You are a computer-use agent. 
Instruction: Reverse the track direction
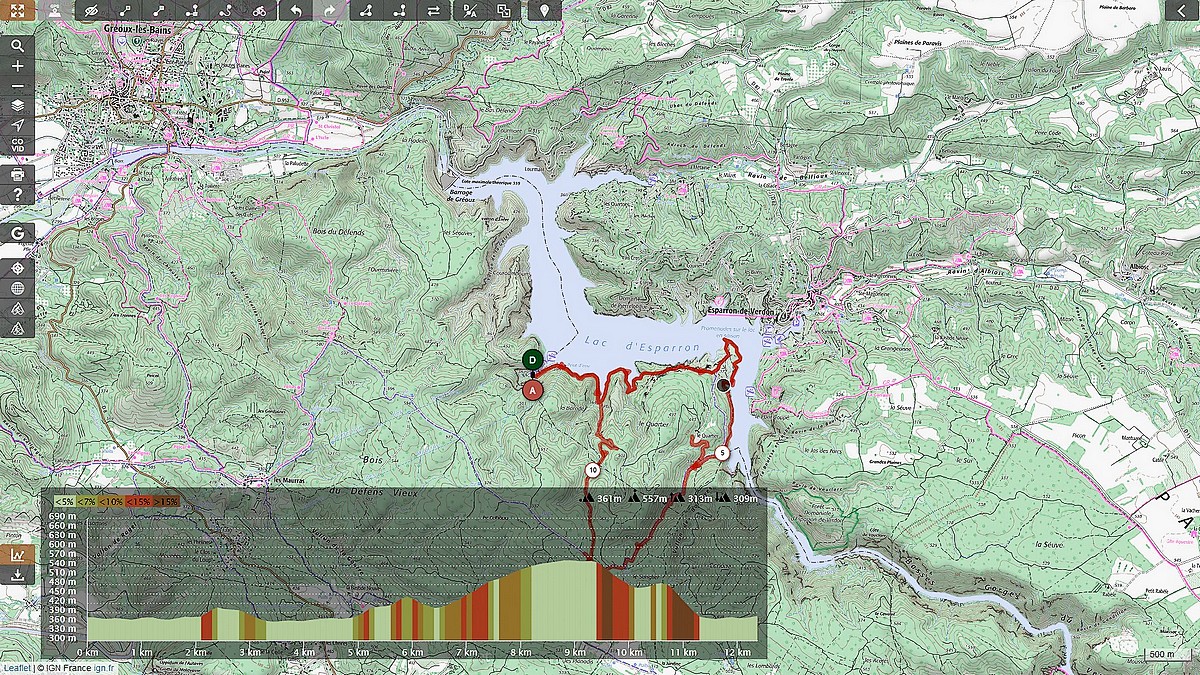(x=433, y=11)
